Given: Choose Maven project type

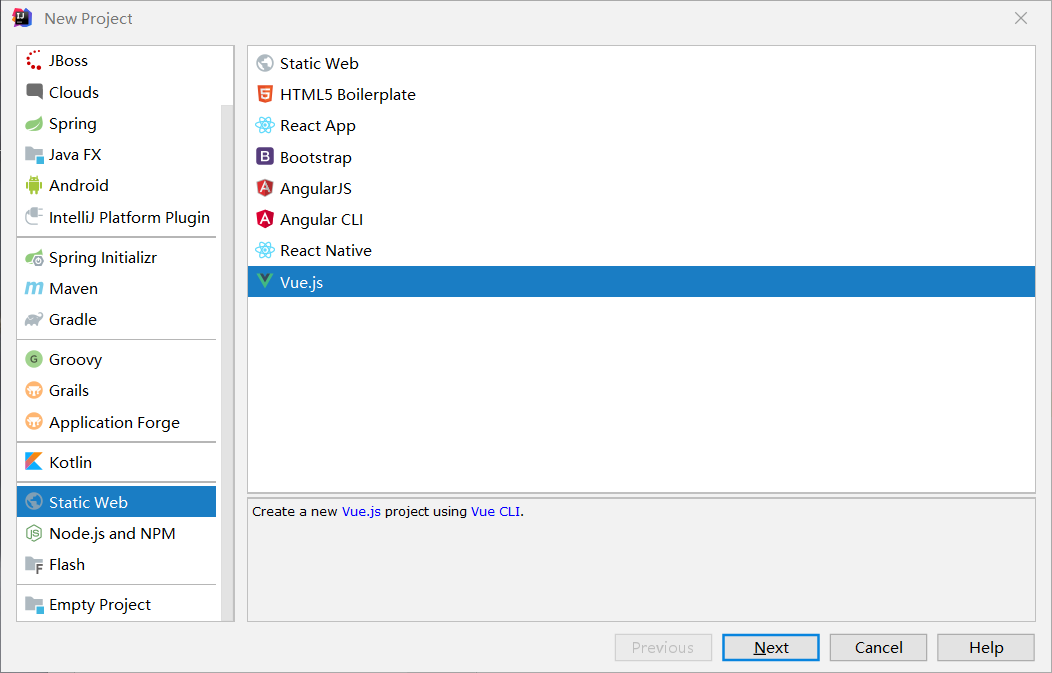Looking at the screenshot, I should 118,289.
